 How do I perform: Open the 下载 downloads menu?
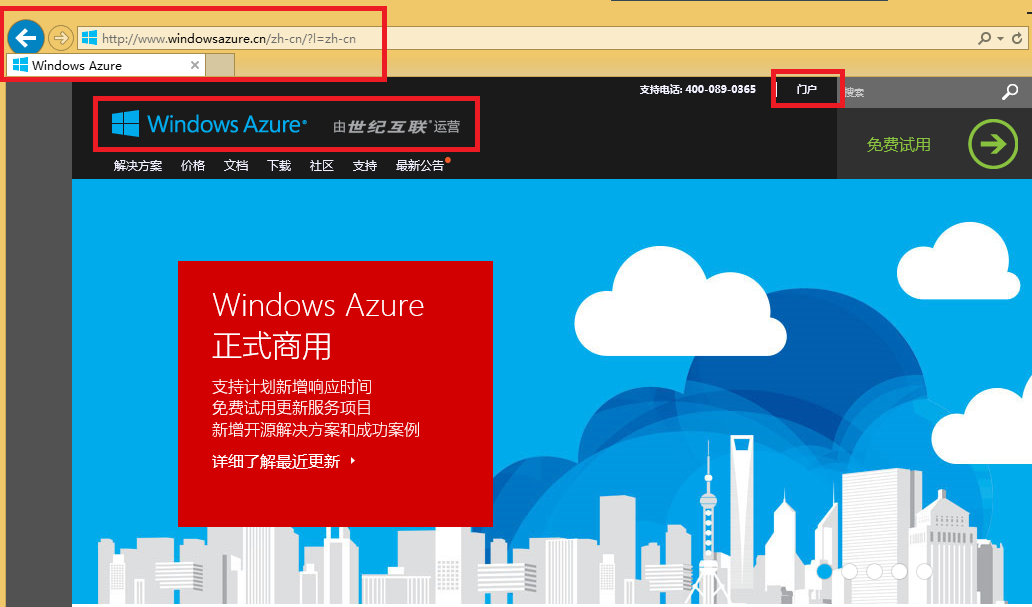pos(279,166)
